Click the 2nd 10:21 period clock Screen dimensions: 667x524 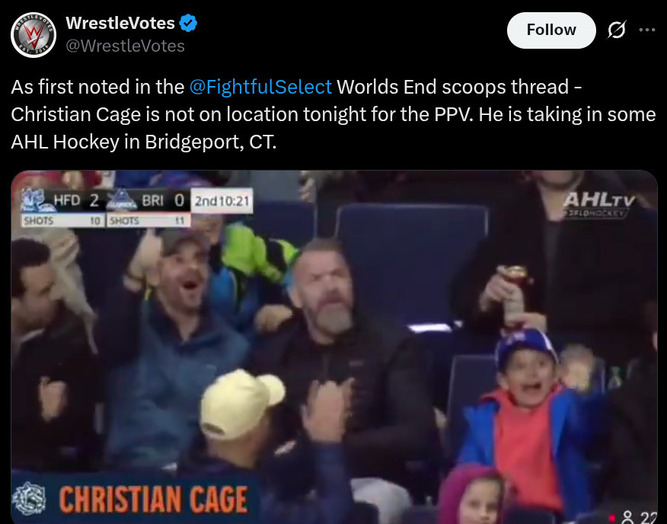(222, 201)
